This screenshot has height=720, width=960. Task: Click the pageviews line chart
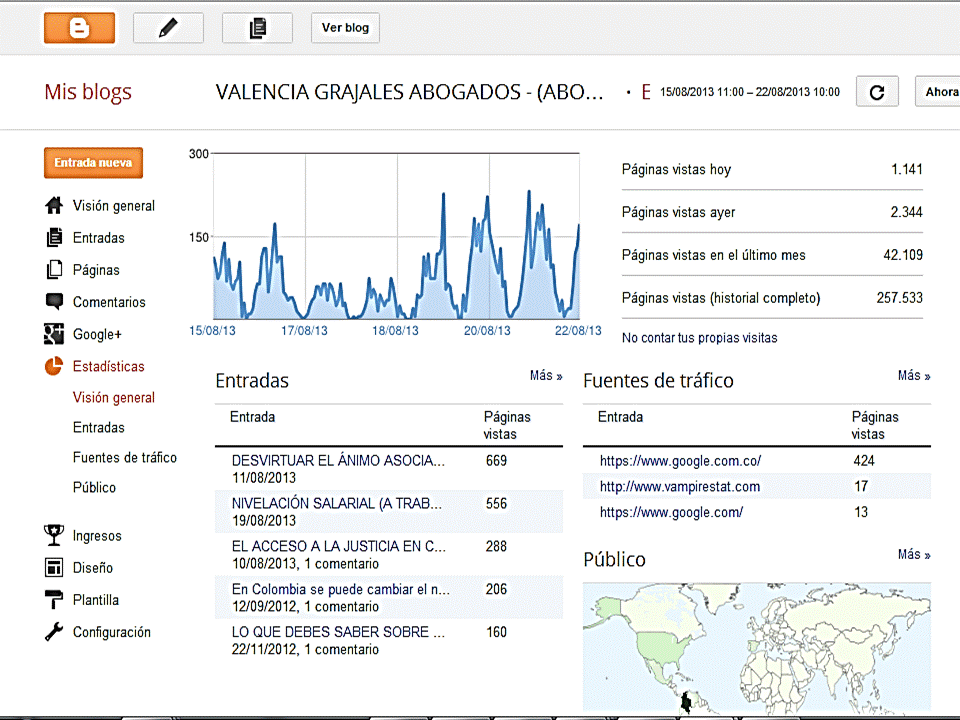tap(396, 236)
